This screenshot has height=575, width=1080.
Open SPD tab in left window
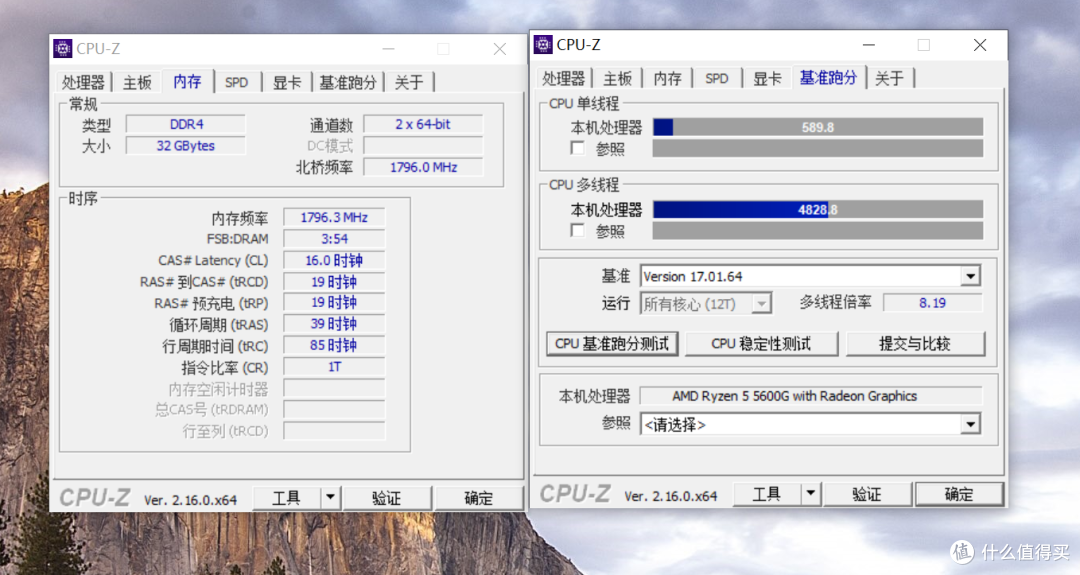[x=236, y=83]
